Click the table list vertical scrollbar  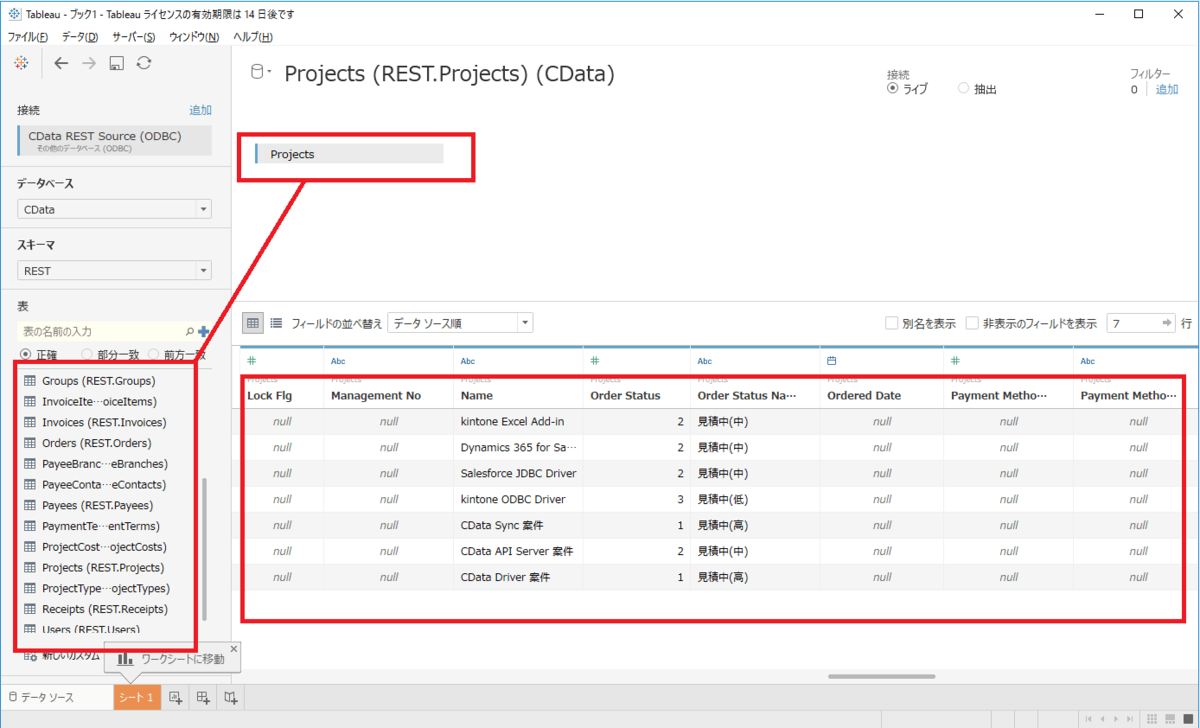tap(205, 548)
